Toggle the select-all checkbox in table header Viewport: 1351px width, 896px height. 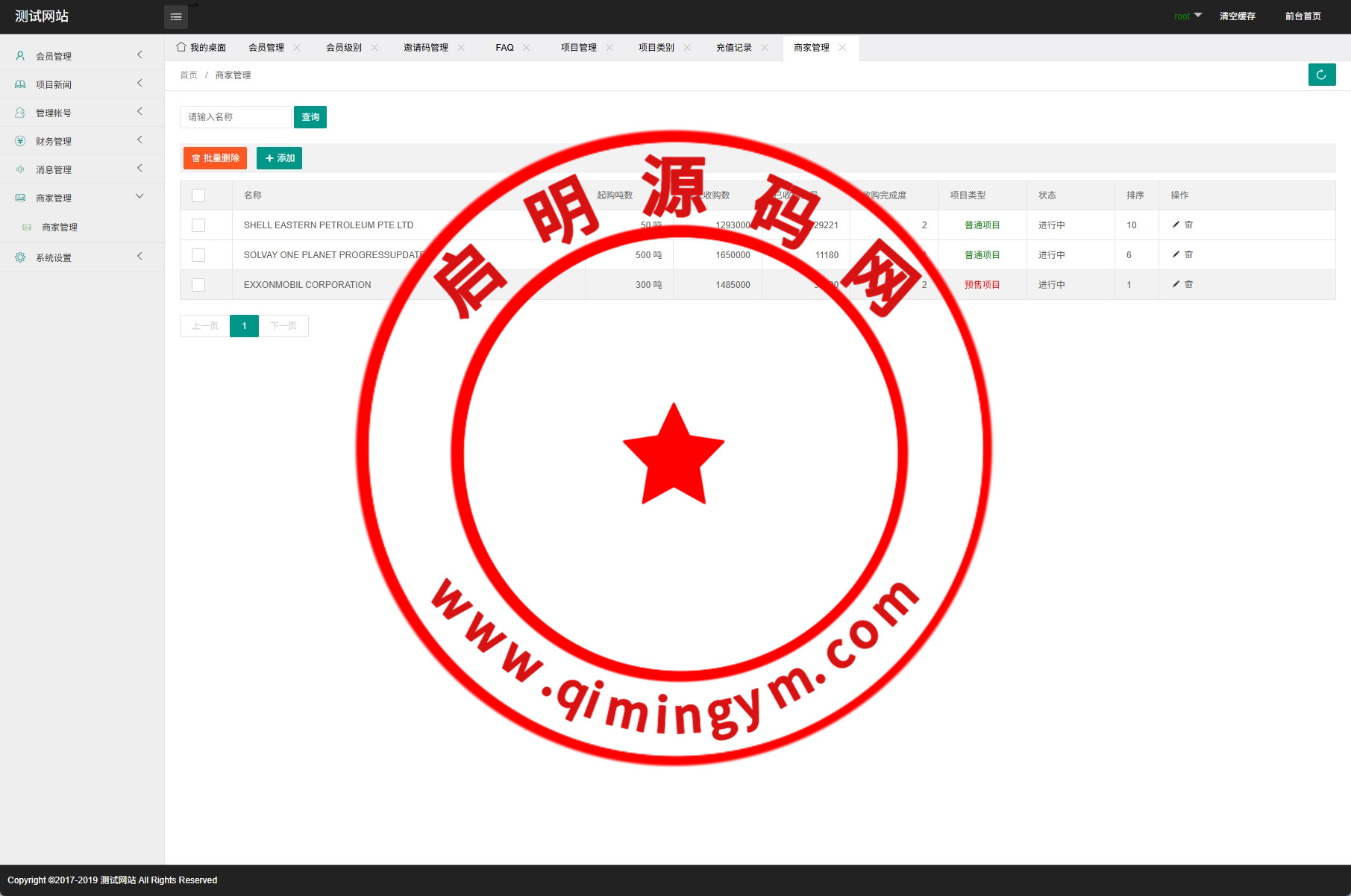198,195
